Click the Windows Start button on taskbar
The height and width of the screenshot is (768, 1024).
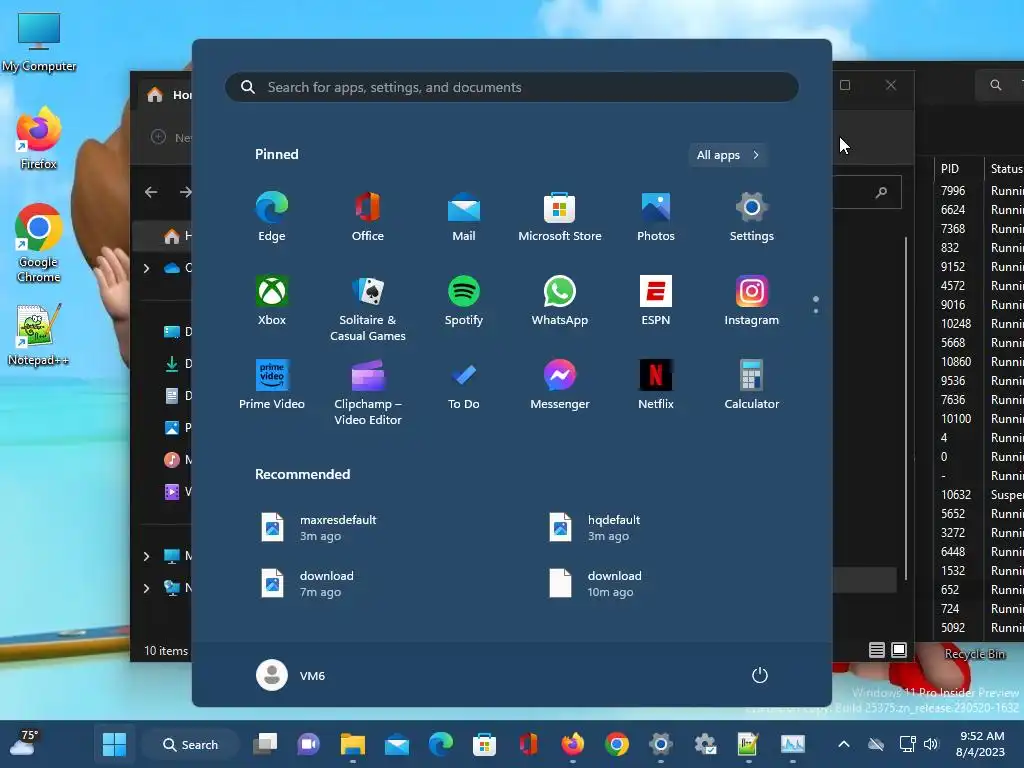pyautogui.click(x=114, y=744)
